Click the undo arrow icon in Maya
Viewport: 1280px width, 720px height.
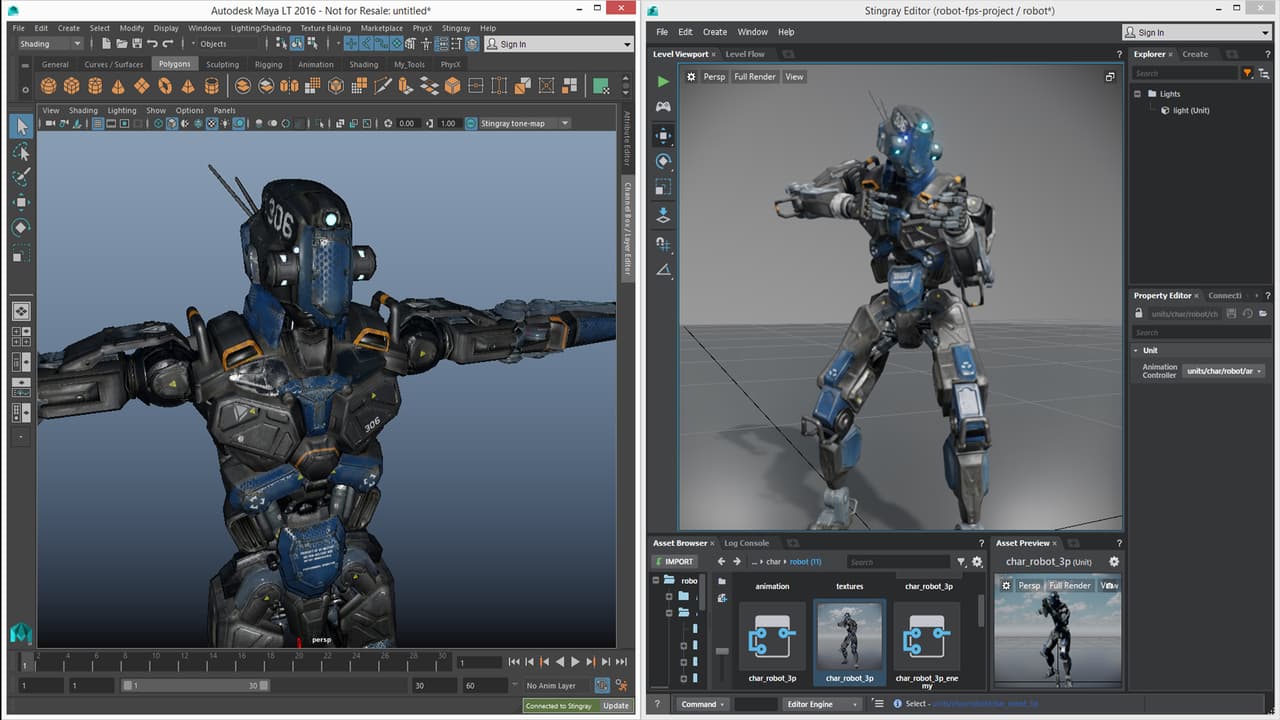(152, 44)
